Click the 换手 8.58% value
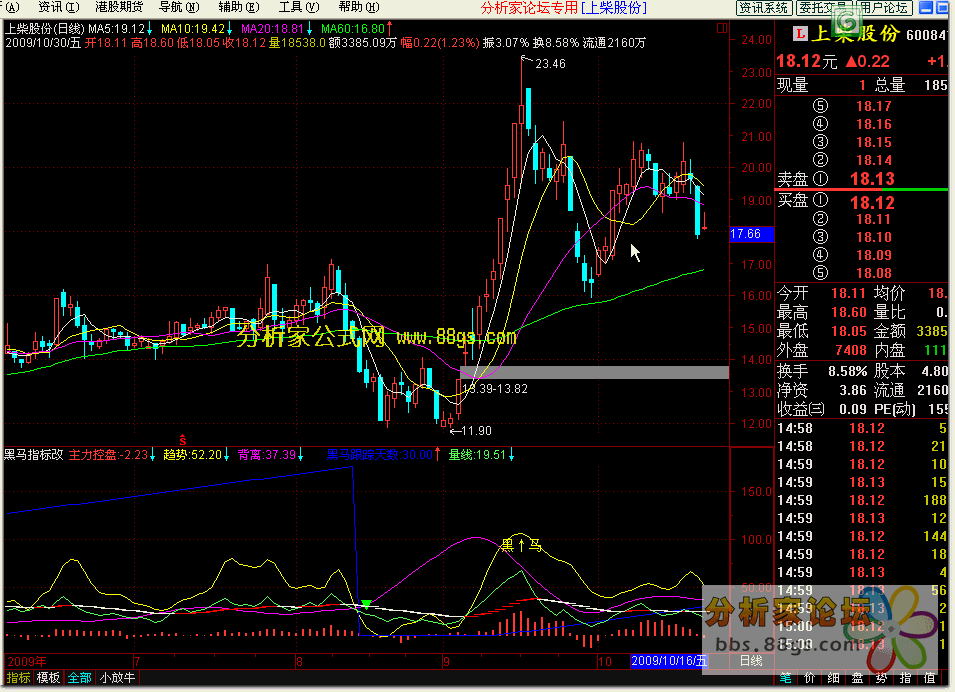955x692 pixels. pos(847,371)
